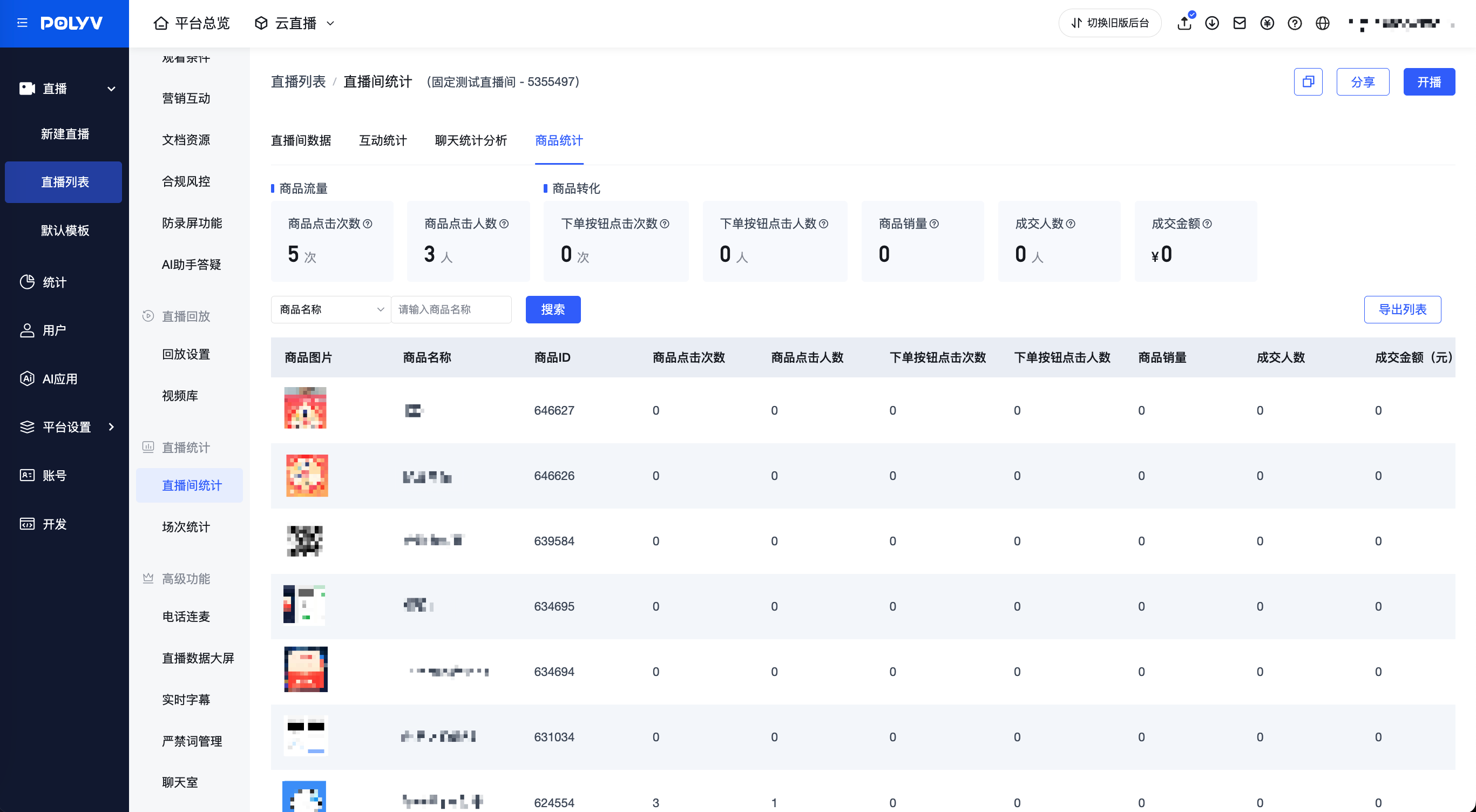Open 合规风控 settings
This screenshot has height=812, width=1476.
pos(186,181)
